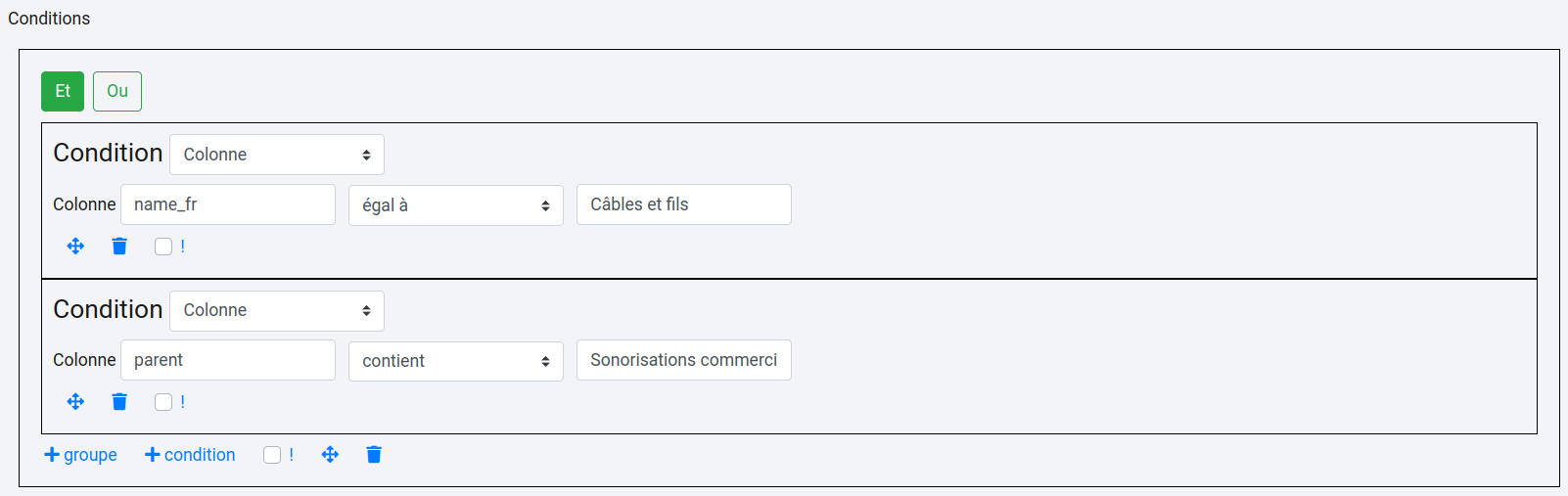Click the column field containing "name_fr"
The width and height of the screenshot is (1568, 496).
[x=227, y=204]
